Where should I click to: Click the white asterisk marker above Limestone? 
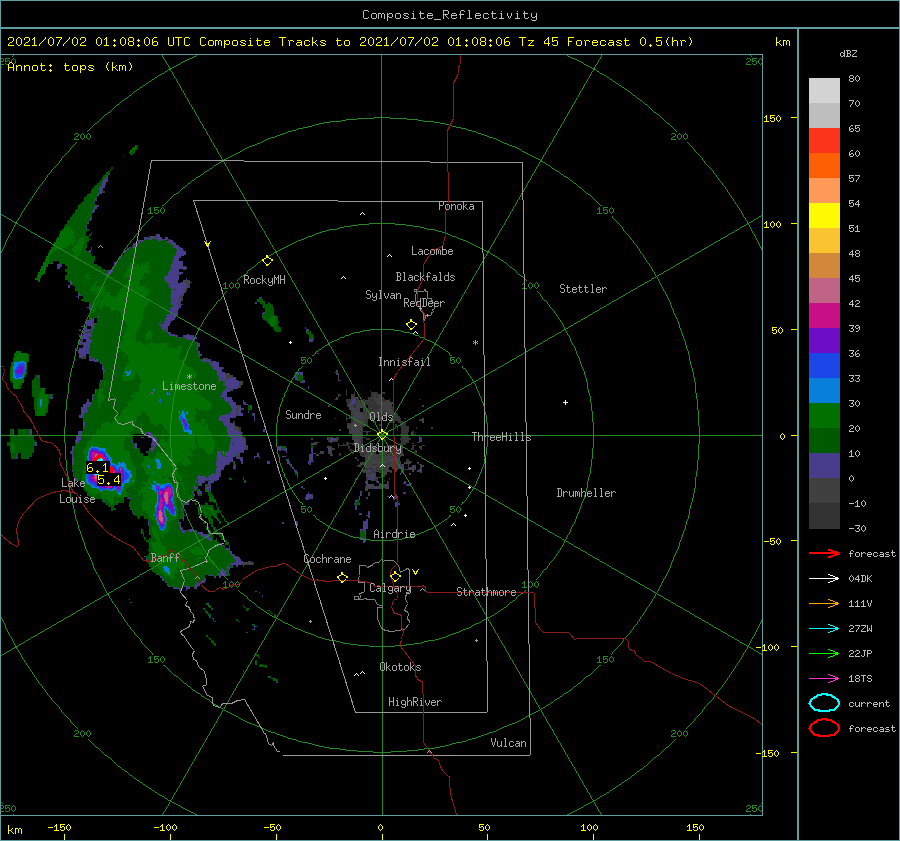tap(189, 377)
